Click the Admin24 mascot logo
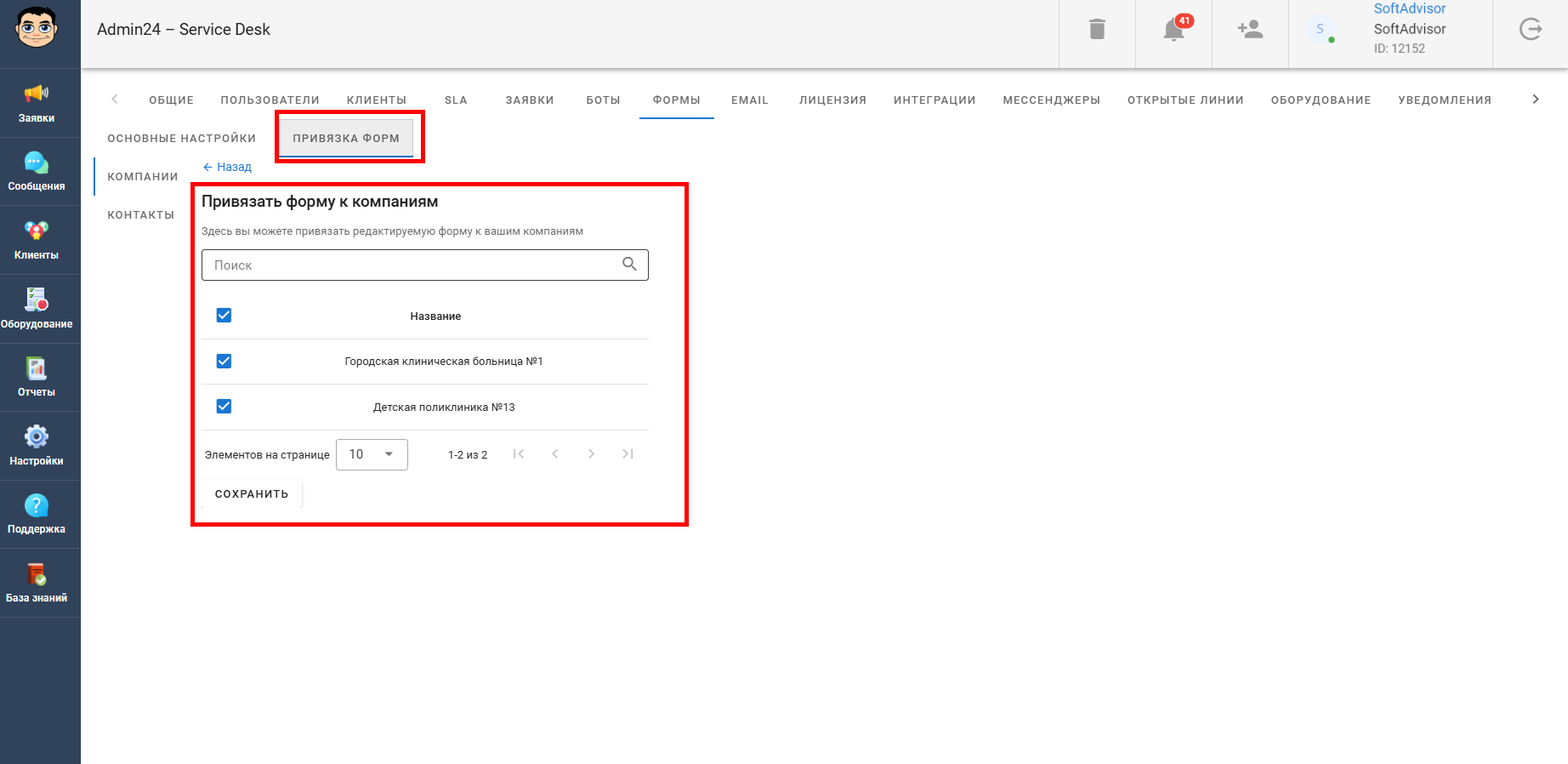The height and width of the screenshot is (764, 1568). coord(37,28)
